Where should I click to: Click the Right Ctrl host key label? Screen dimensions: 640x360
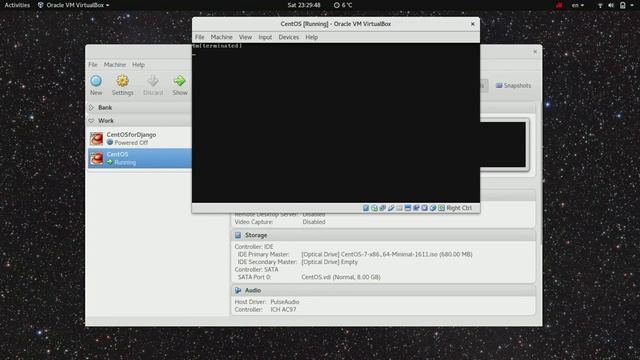tap(459, 208)
